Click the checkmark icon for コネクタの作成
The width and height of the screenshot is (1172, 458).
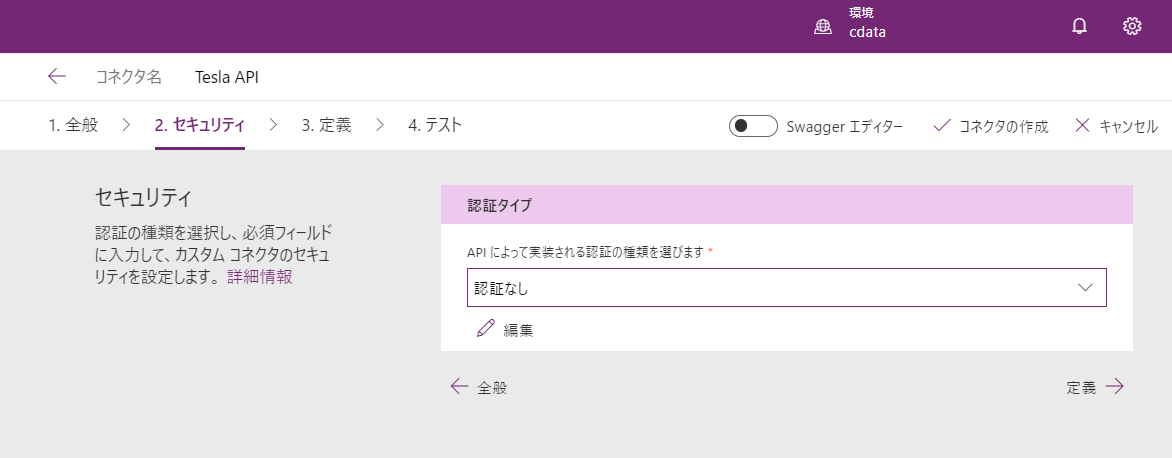coord(942,126)
